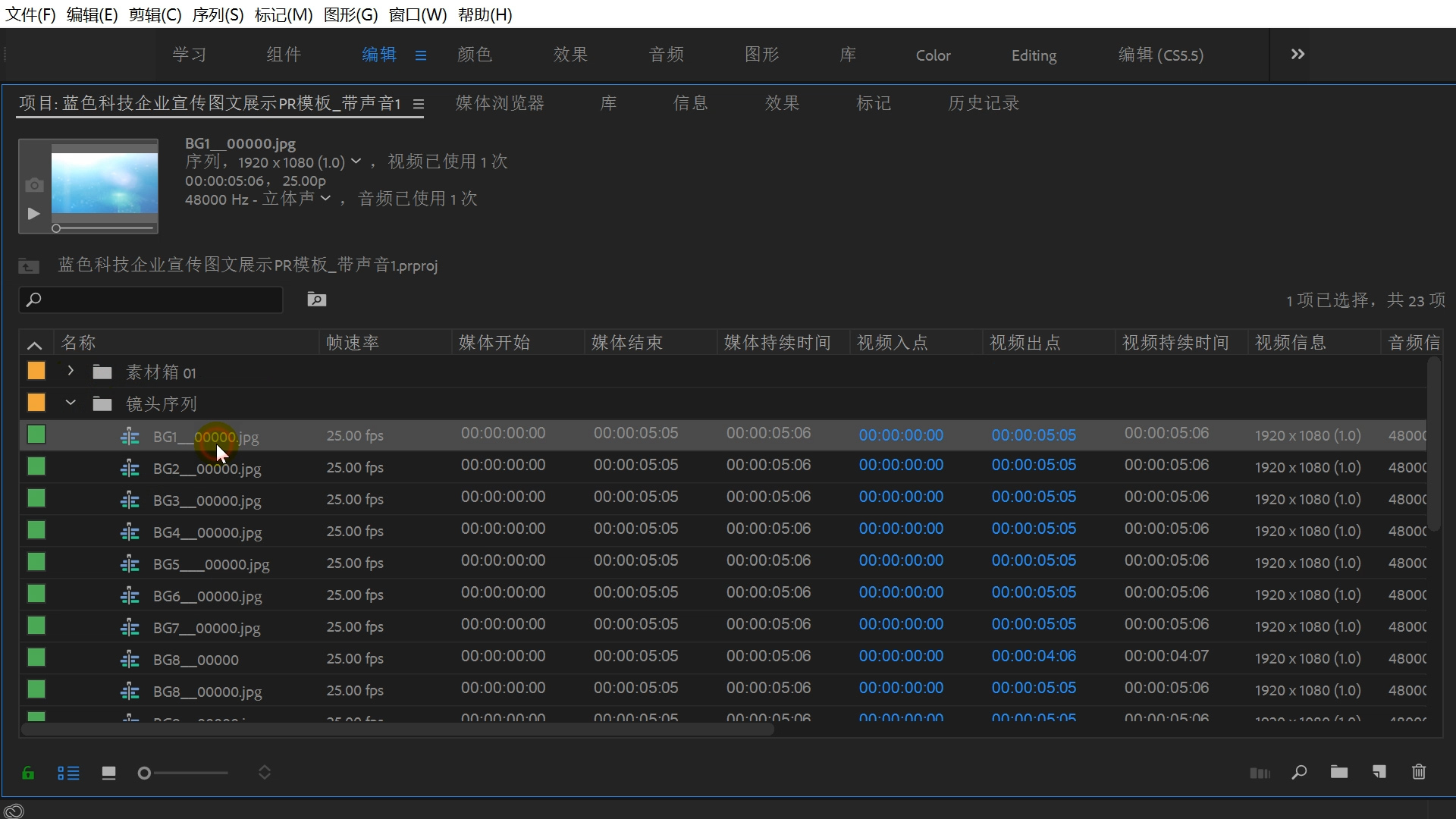
Task: Click the project search field
Action: (151, 300)
